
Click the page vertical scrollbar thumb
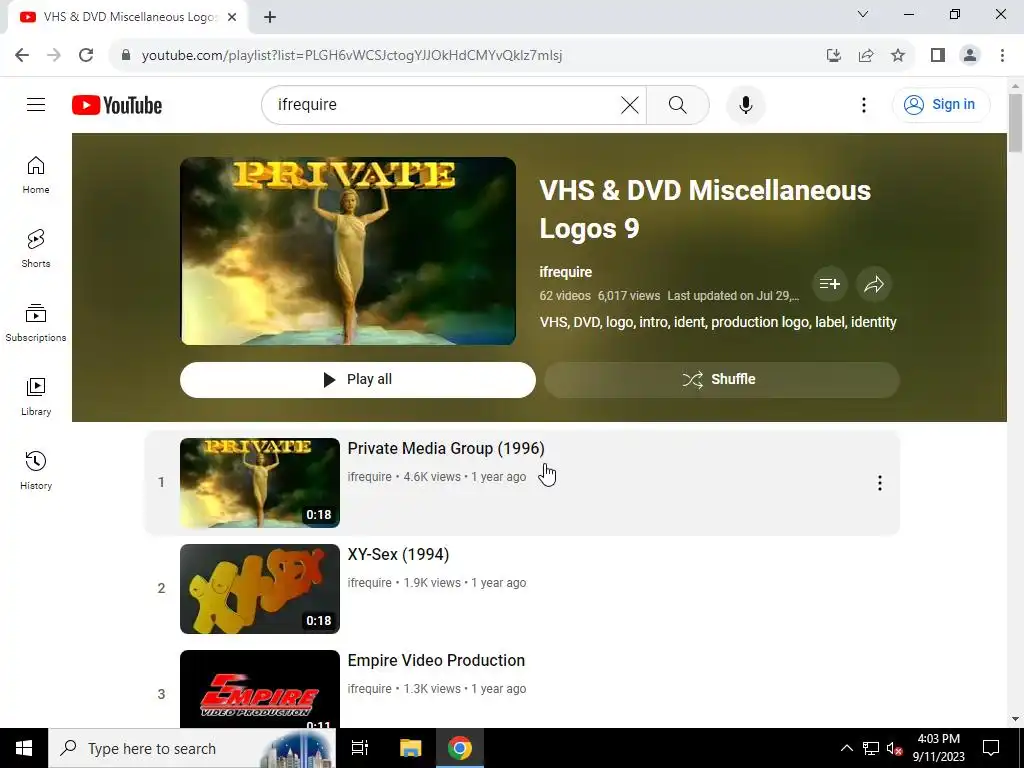[1015, 123]
